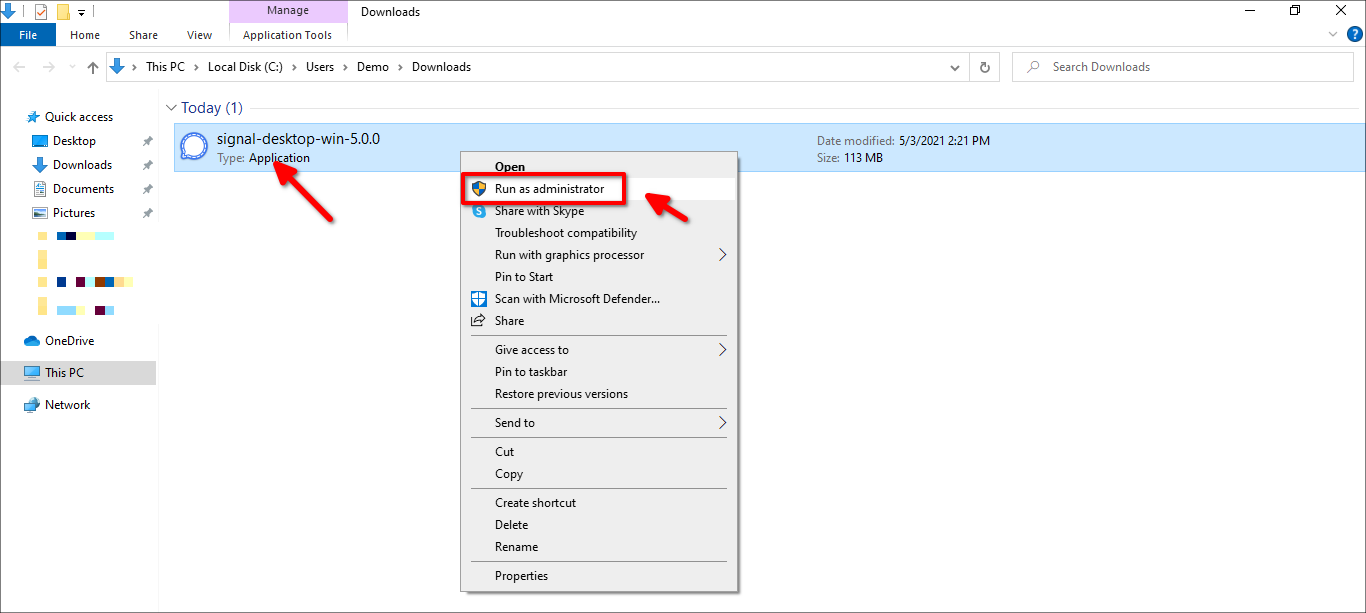The width and height of the screenshot is (1366, 613).
Task: Click Local Disk (C:) in the address bar
Action: click(x=245, y=67)
